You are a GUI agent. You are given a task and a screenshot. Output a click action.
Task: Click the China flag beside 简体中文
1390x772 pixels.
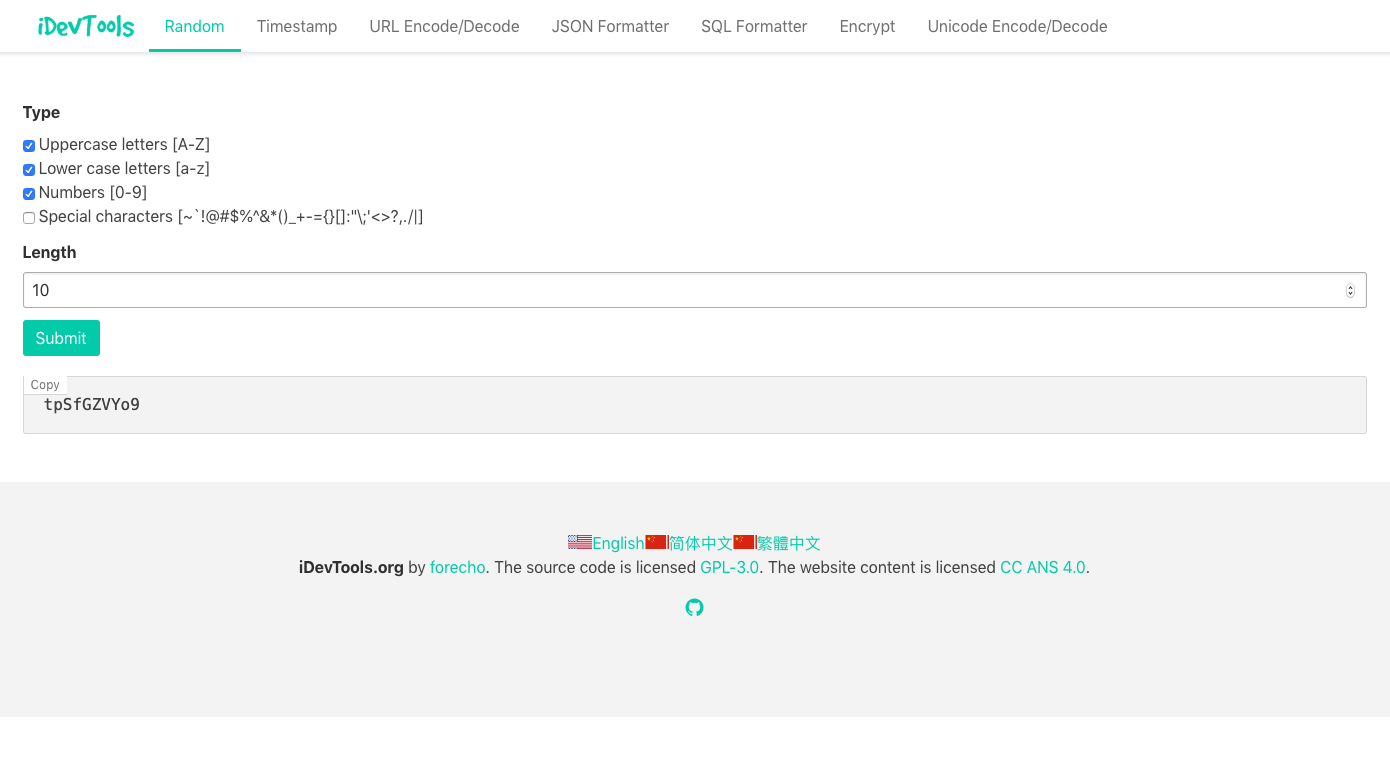pyautogui.click(x=656, y=542)
